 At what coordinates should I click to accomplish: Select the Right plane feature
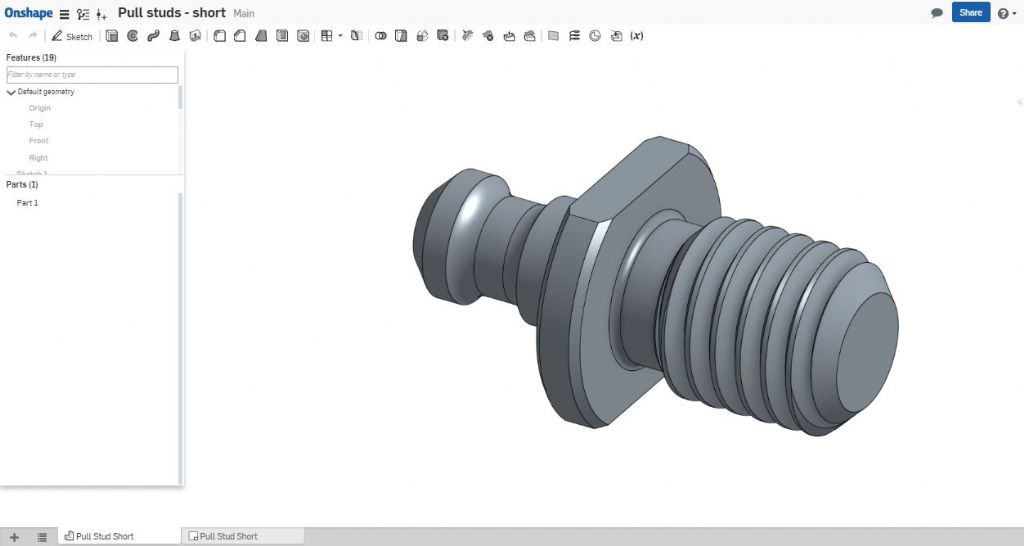pos(39,157)
